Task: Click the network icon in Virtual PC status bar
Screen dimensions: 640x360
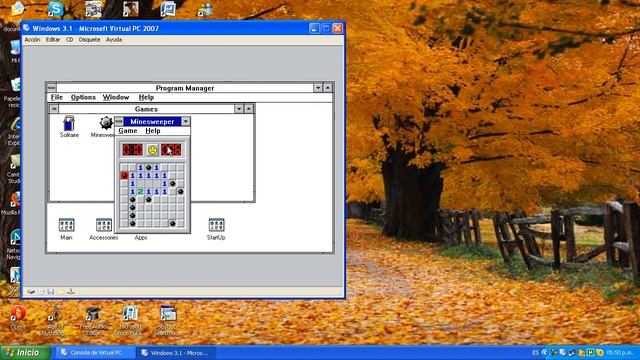Action: pos(71,291)
